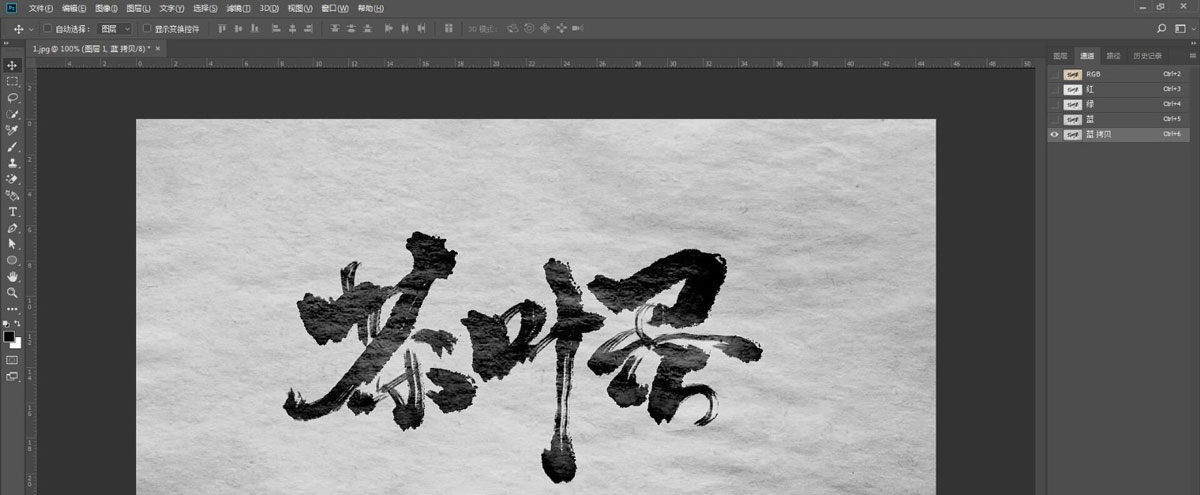The image size is (1200, 495).
Task: Select the Lasso tool
Action: (x=12, y=98)
